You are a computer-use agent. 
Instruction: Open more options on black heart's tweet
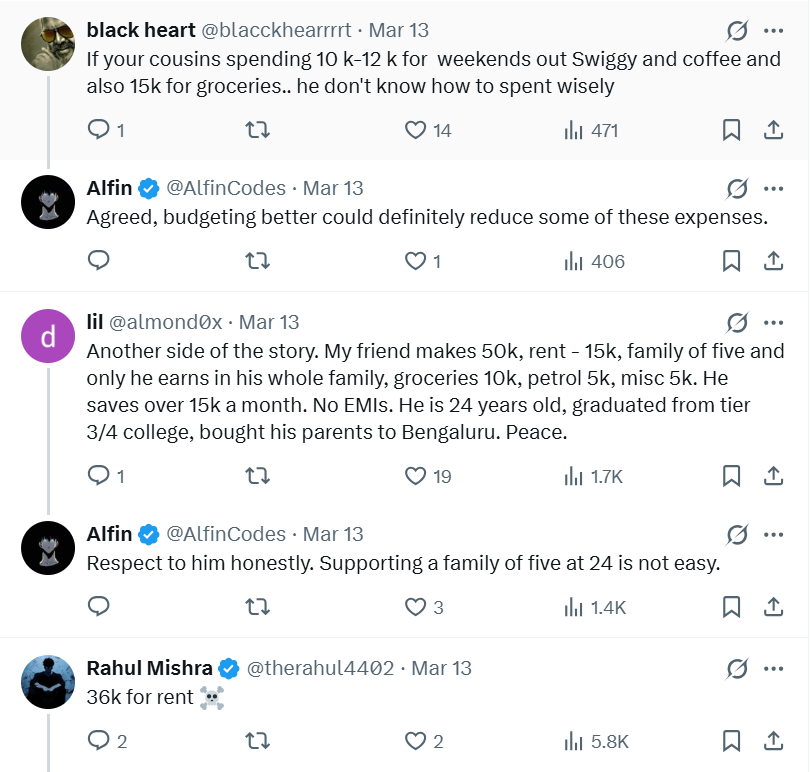773,31
